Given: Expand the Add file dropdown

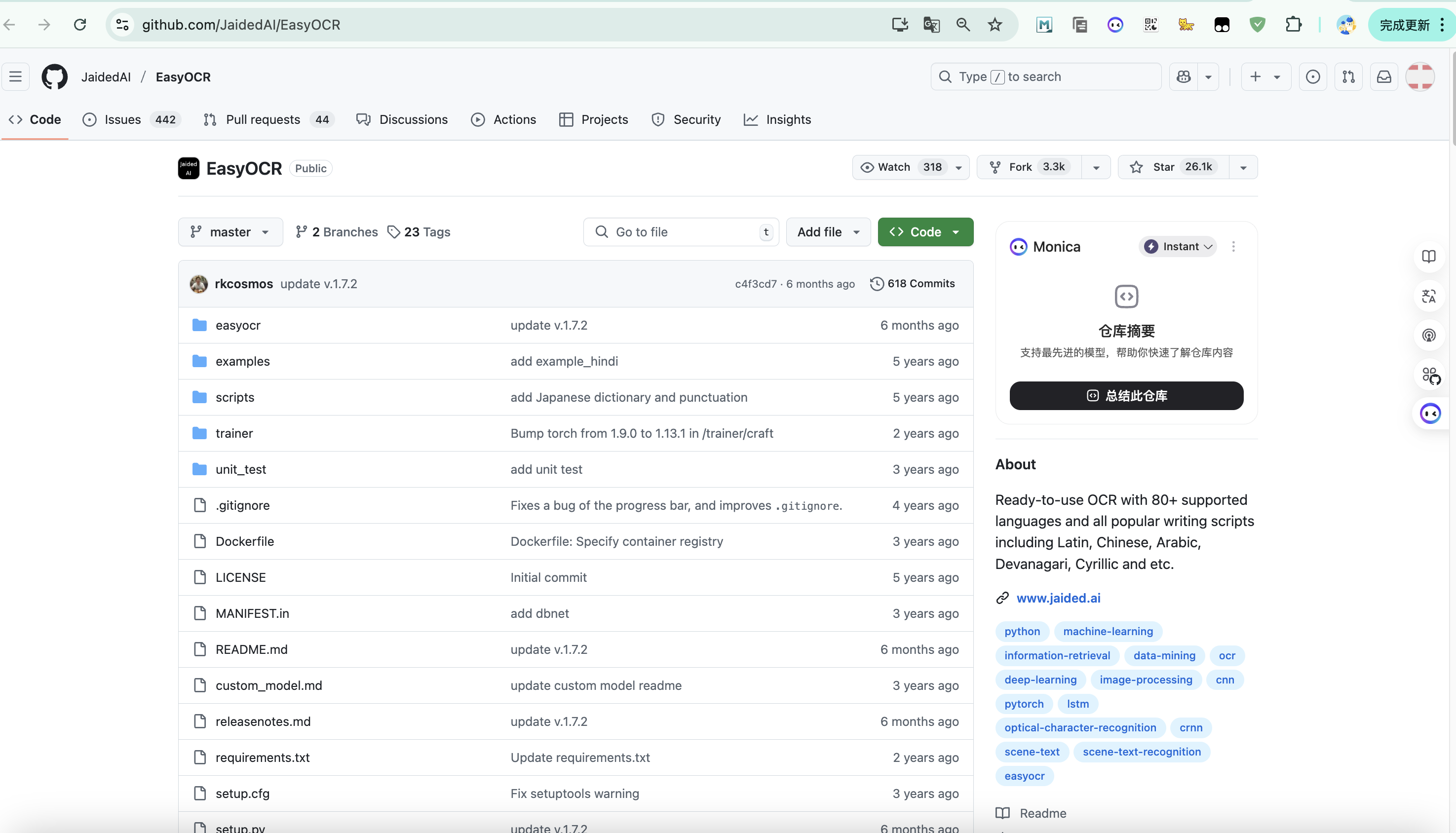Looking at the screenshot, I should (828, 232).
